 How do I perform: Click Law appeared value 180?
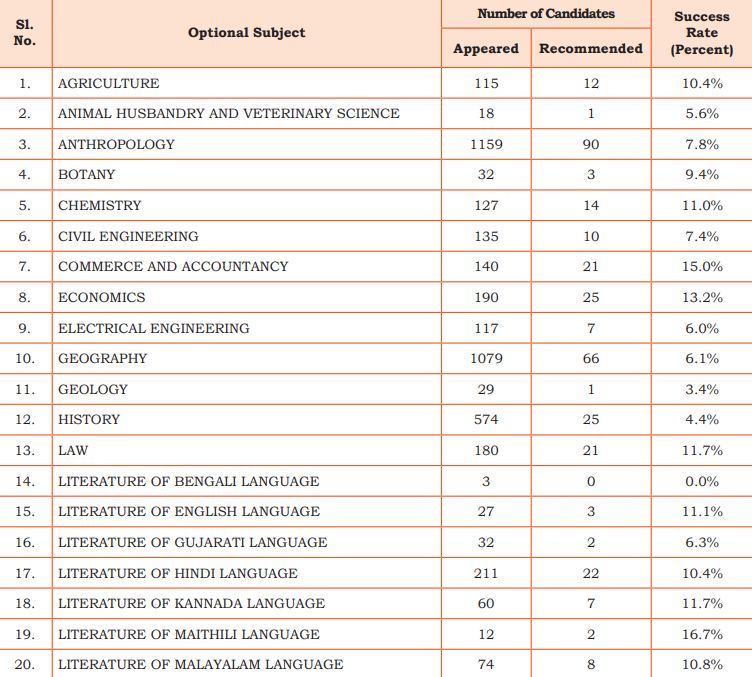click(x=486, y=450)
